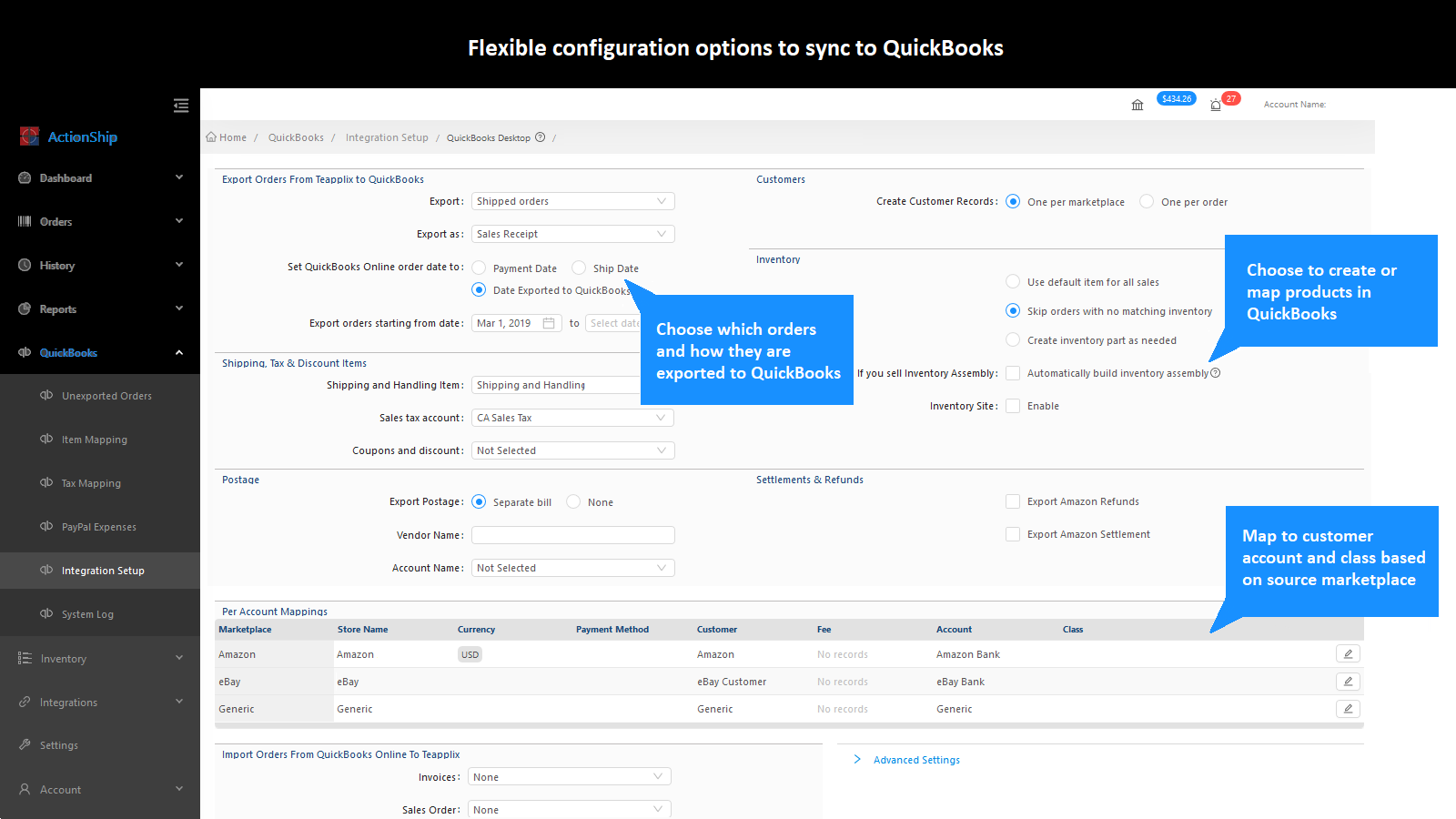Go to Integration Setup breadcrumb link

387,137
